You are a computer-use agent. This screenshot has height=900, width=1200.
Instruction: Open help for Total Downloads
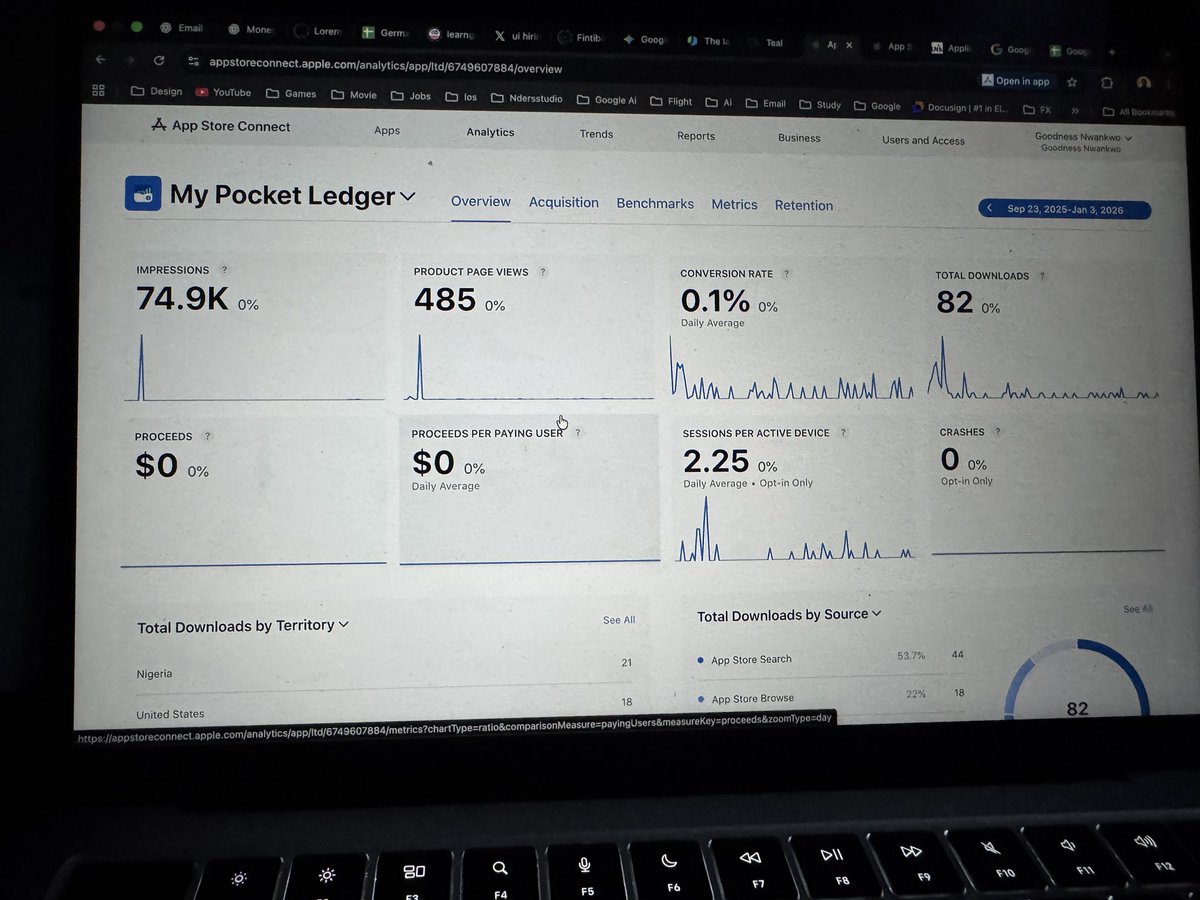tap(1043, 276)
